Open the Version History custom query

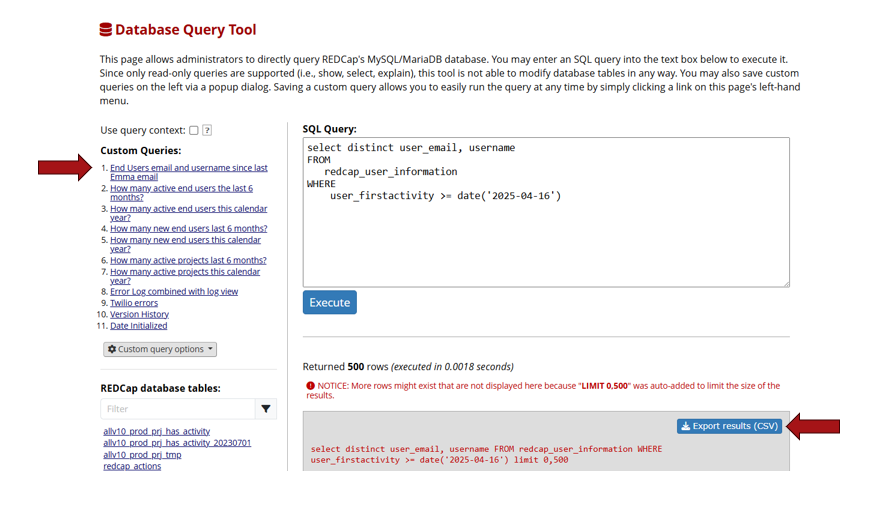point(139,314)
